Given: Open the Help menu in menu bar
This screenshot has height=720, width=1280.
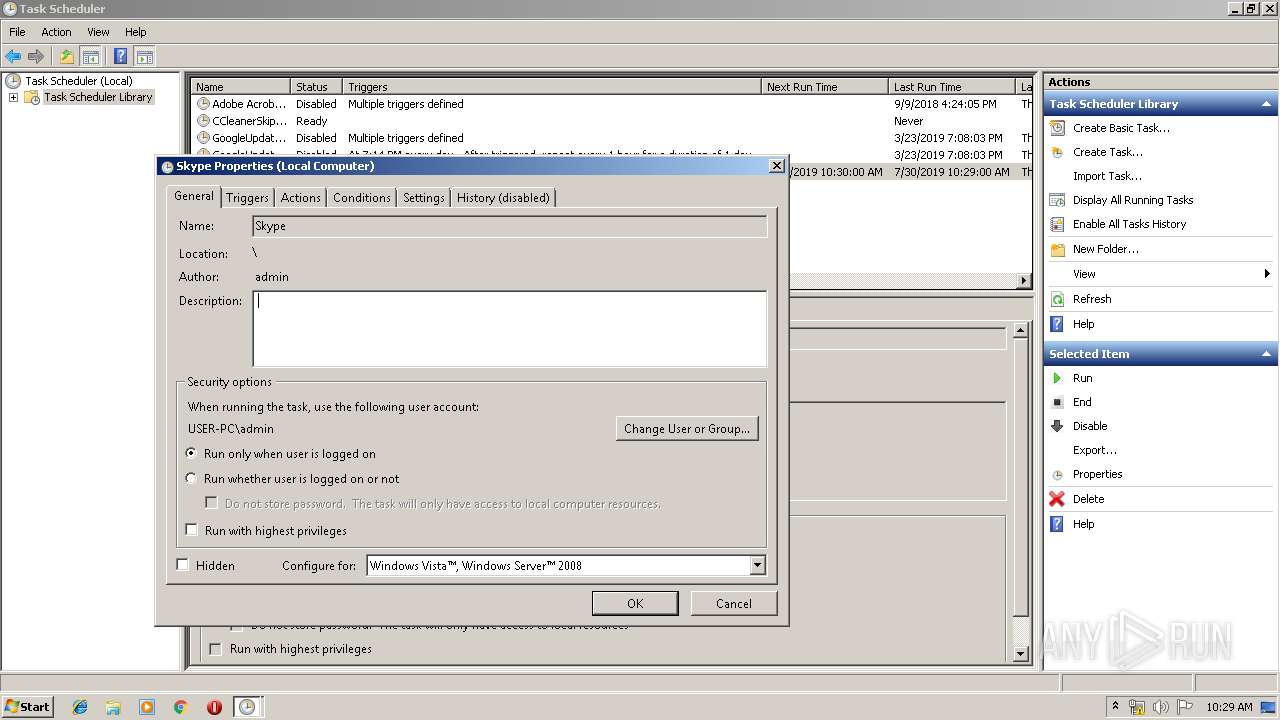Looking at the screenshot, I should (x=136, y=32).
